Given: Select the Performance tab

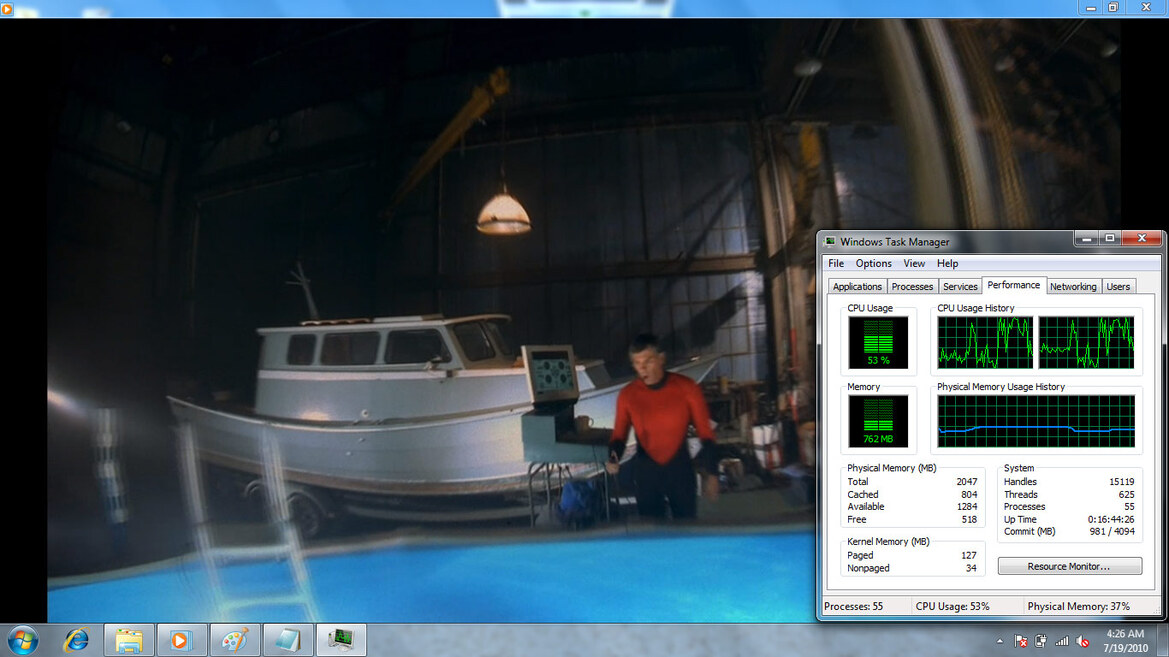Looking at the screenshot, I should (x=1013, y=285).
